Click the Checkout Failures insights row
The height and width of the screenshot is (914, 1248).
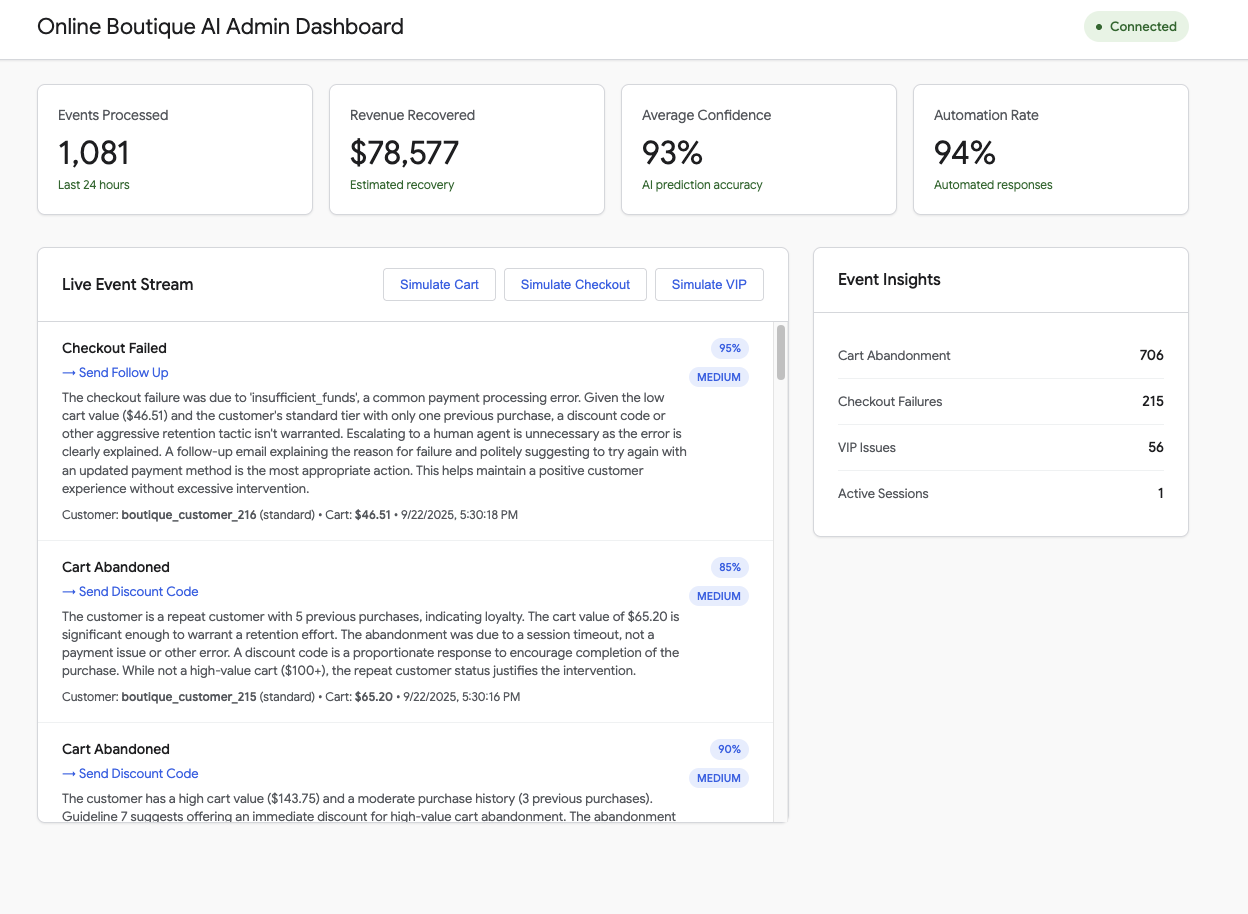(1000, 402)
